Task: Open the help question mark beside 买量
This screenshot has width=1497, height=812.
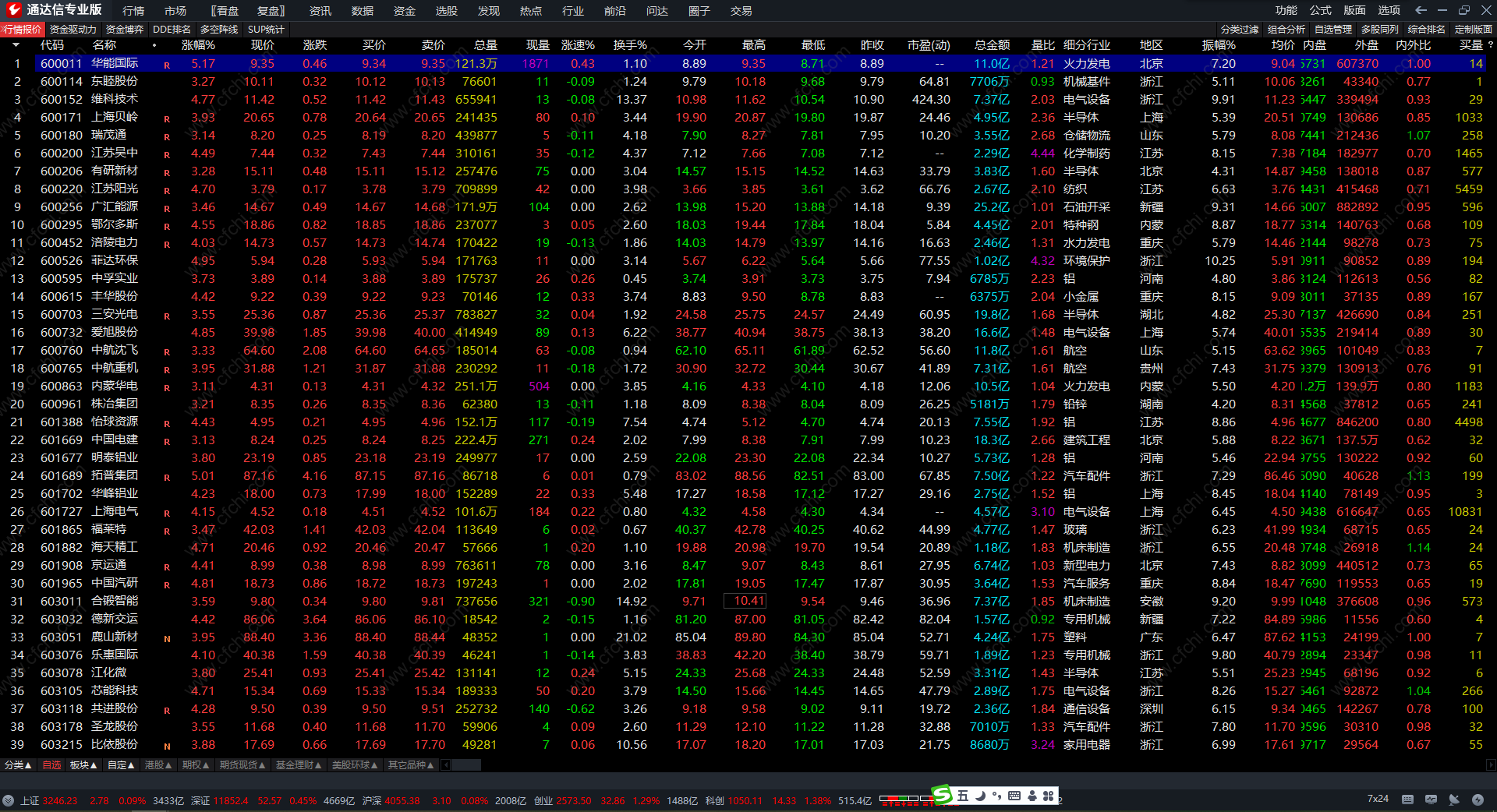Action: point(1491,45)
